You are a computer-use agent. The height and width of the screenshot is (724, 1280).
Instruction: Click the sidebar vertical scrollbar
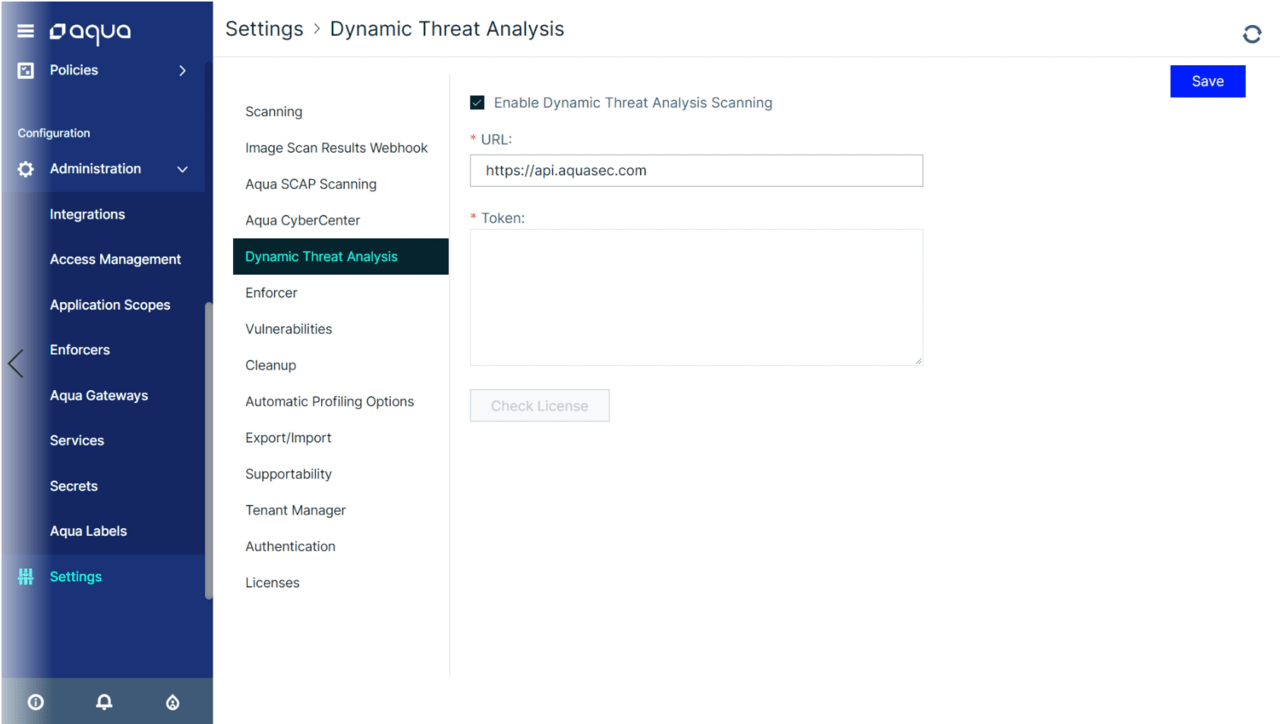pos(208,450)
